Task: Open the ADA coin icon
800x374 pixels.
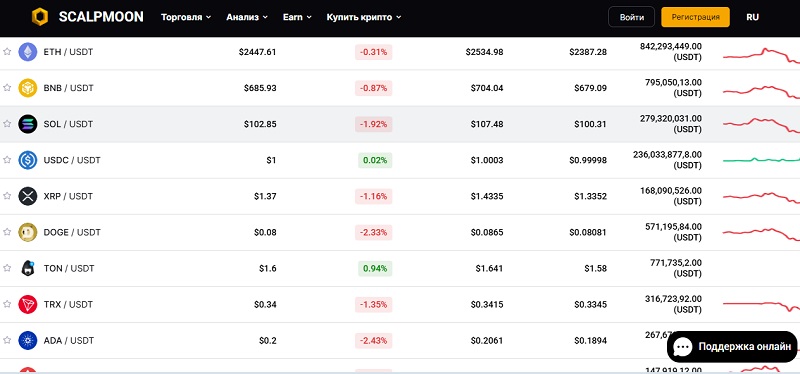Action: [28, 340]
